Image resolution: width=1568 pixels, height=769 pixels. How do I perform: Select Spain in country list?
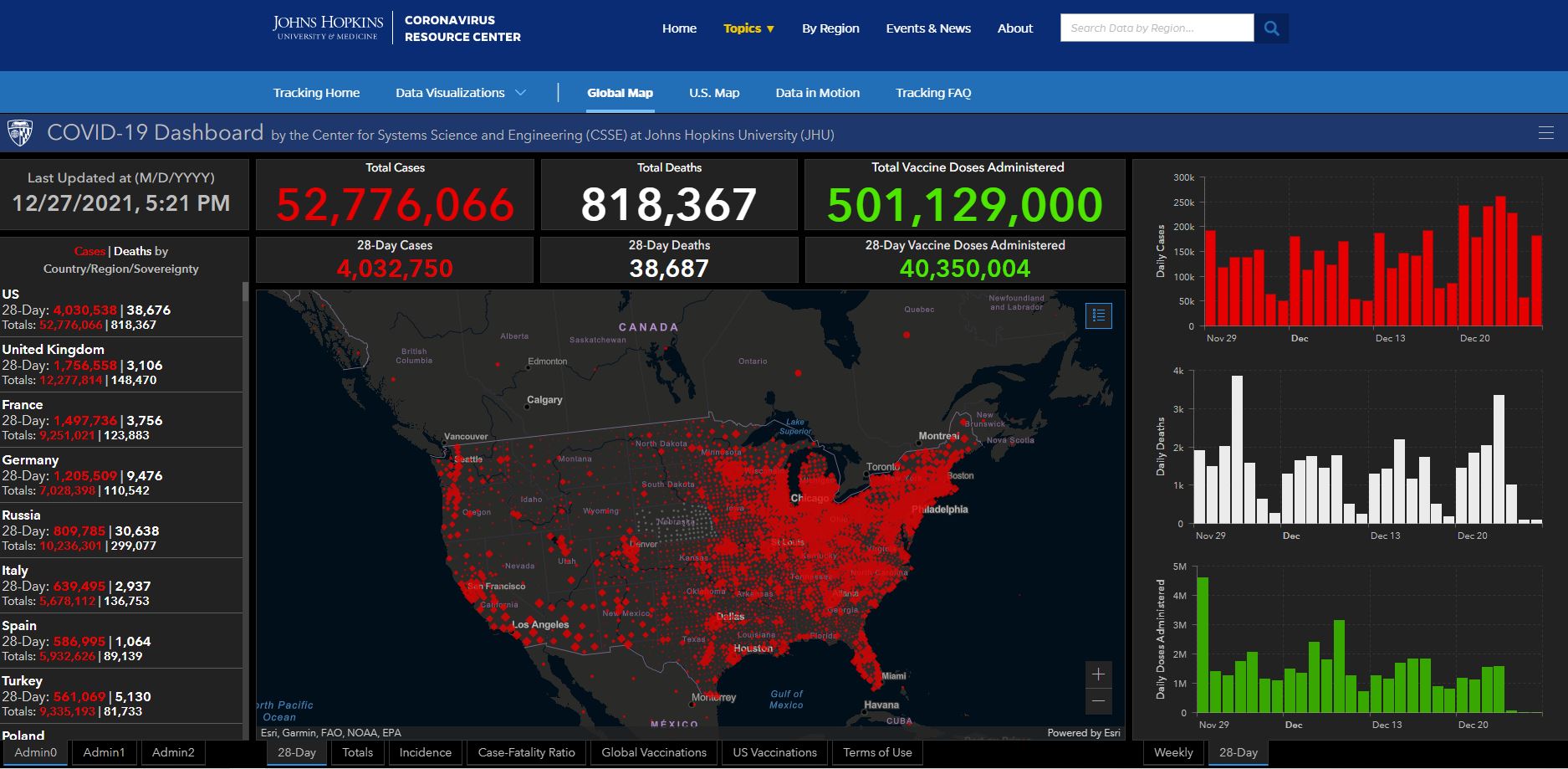tap(120, 641)
